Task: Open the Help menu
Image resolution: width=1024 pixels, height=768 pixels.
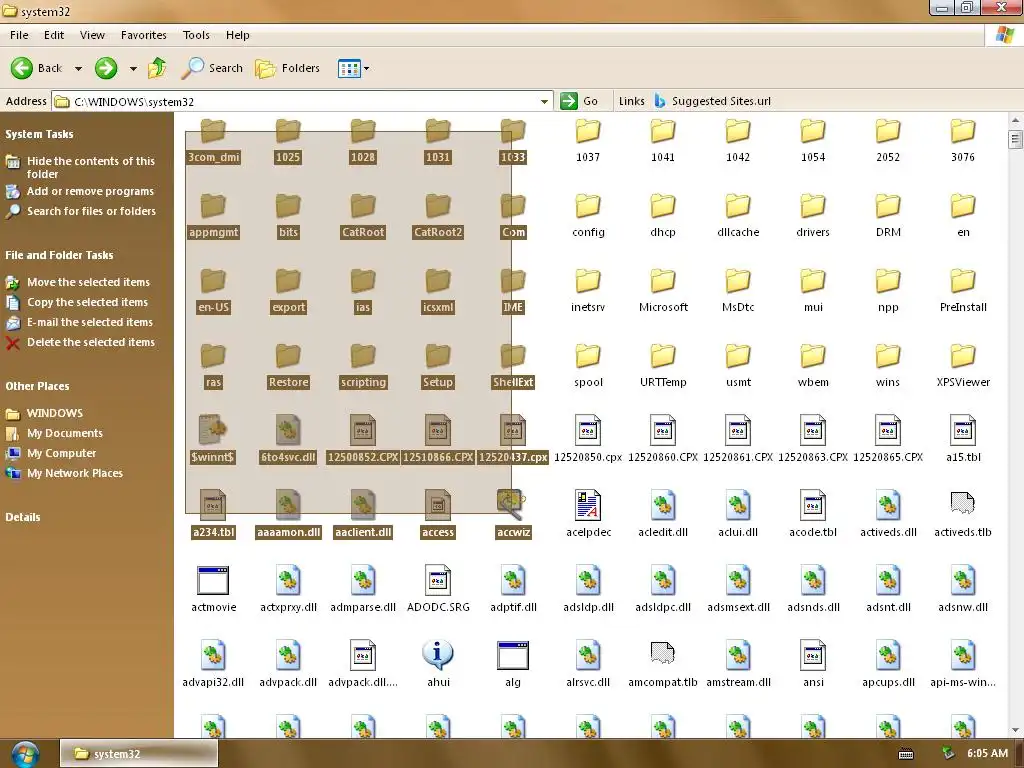Action: tap(238, 35)
